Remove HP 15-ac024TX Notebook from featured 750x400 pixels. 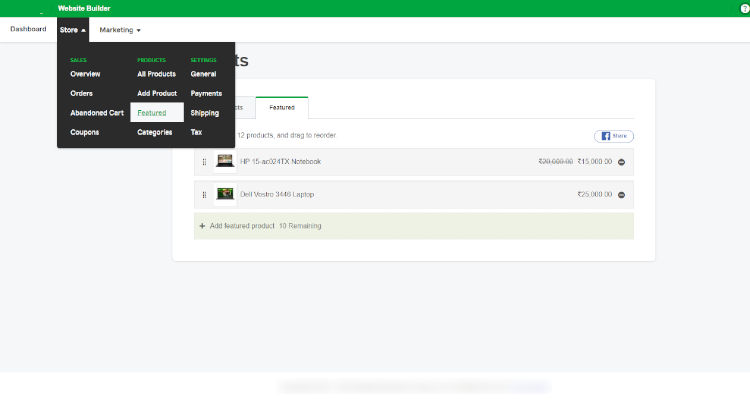tap(621, 162)
